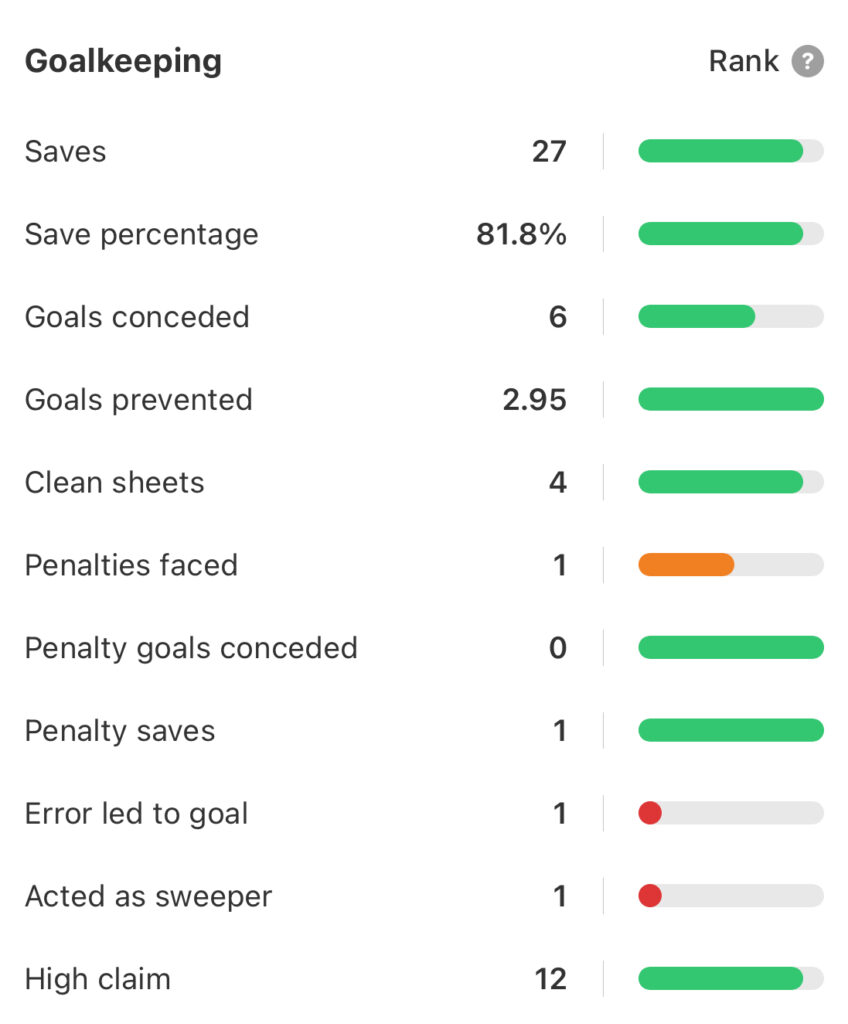The width and height of the screenshot is (848, 1024).
Task: Click the 81.8% save percentage value
Action: tap(521, 235)
